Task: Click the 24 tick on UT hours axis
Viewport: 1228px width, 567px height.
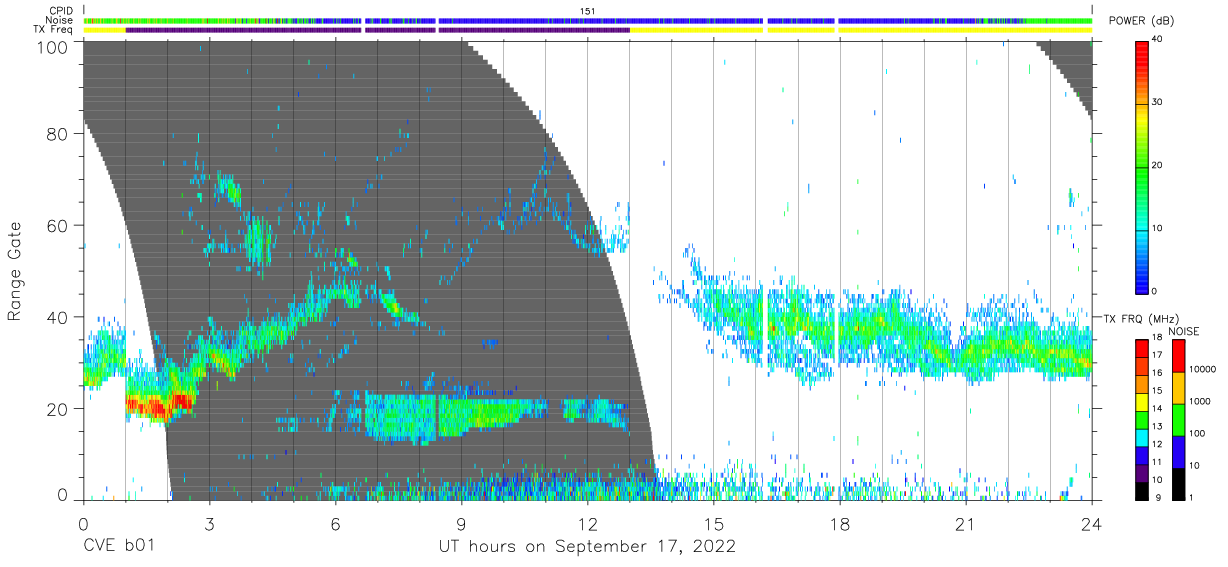Action: (1091, 523)
